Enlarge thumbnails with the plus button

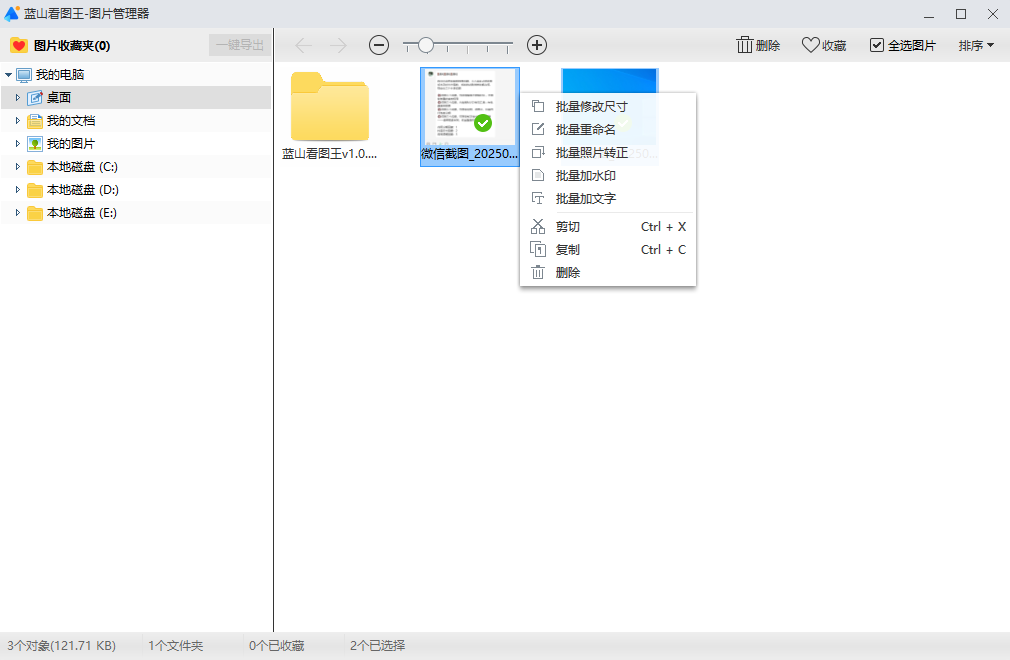click(537, 45)
